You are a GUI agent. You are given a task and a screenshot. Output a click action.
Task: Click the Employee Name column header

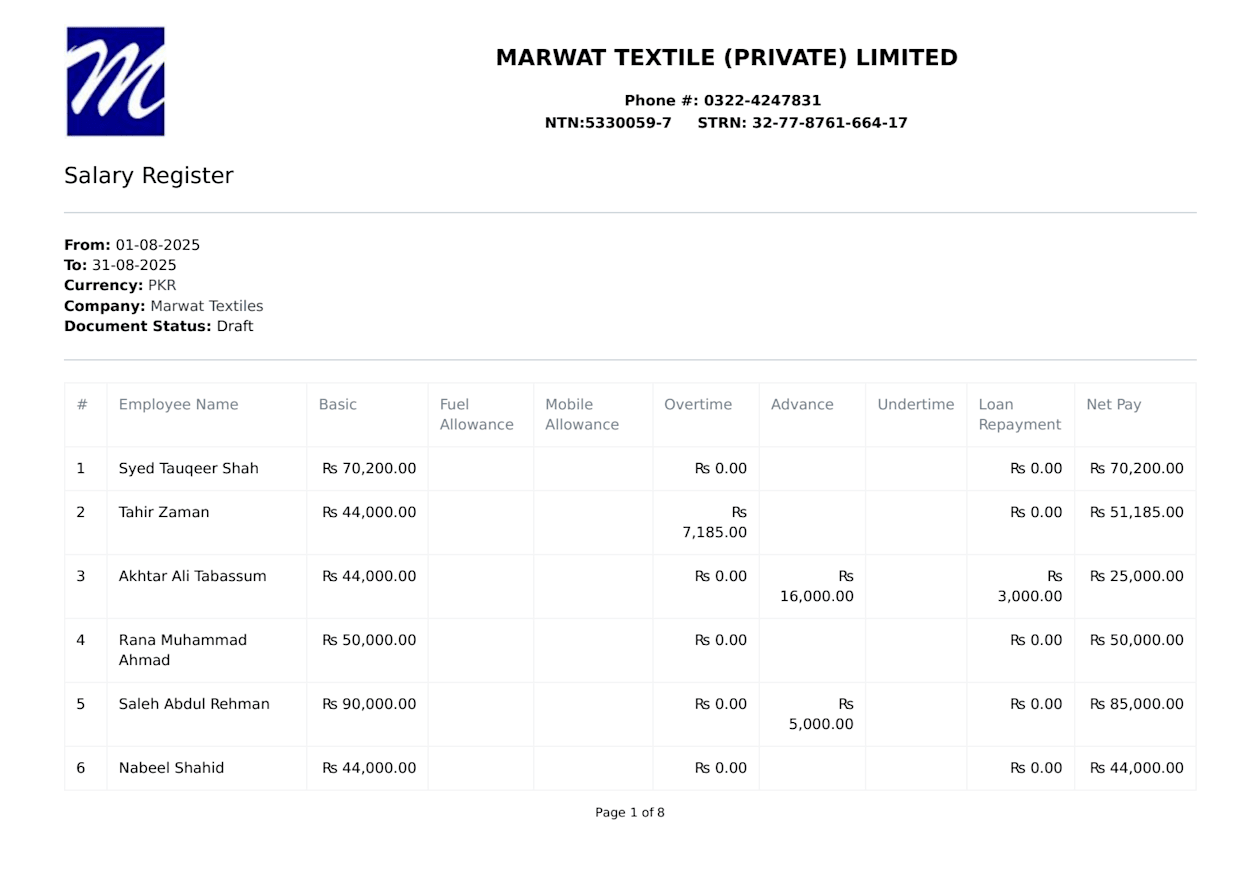tap(178, 405)
